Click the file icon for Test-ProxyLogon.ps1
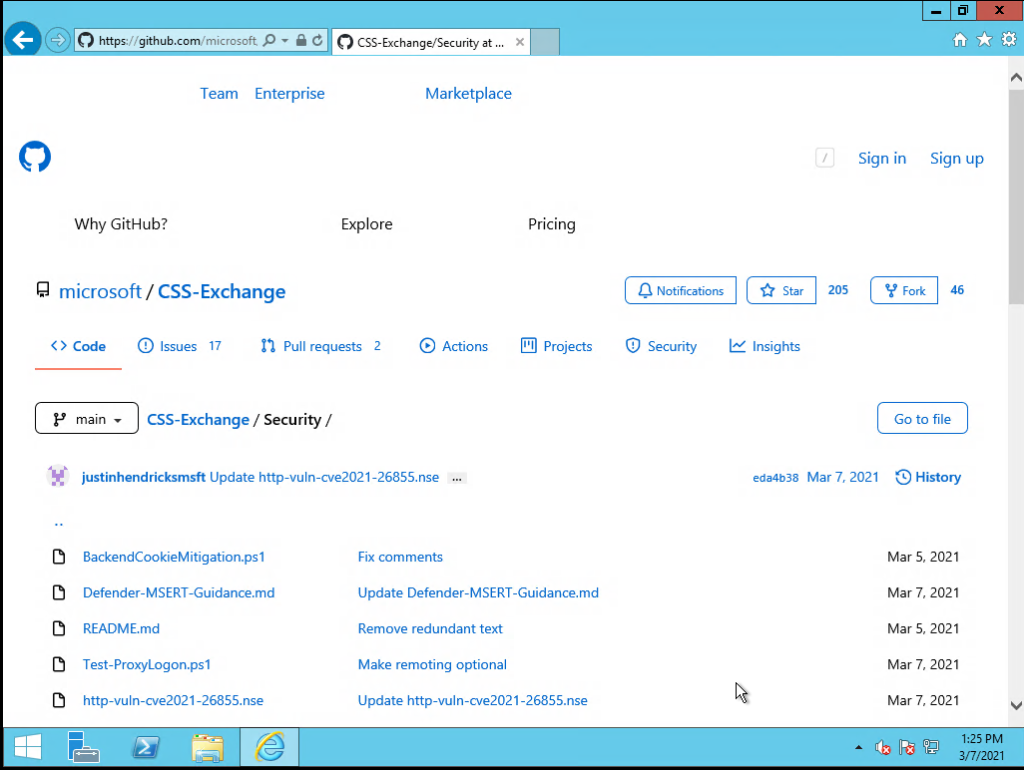Screen dimensions: 1024x770 [x=59, y=664]
